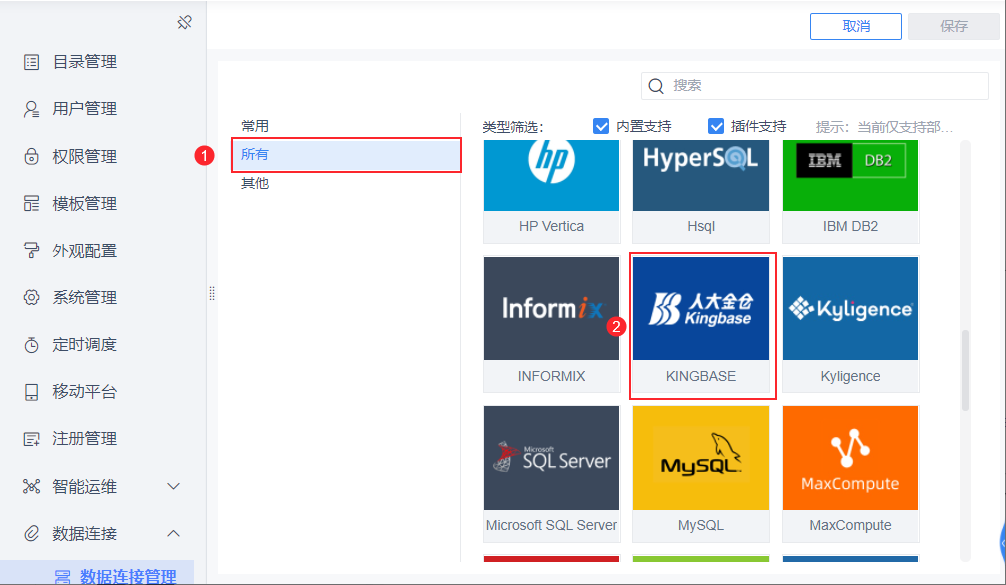Choose the IBM DB2 database tile

[850, 191]
